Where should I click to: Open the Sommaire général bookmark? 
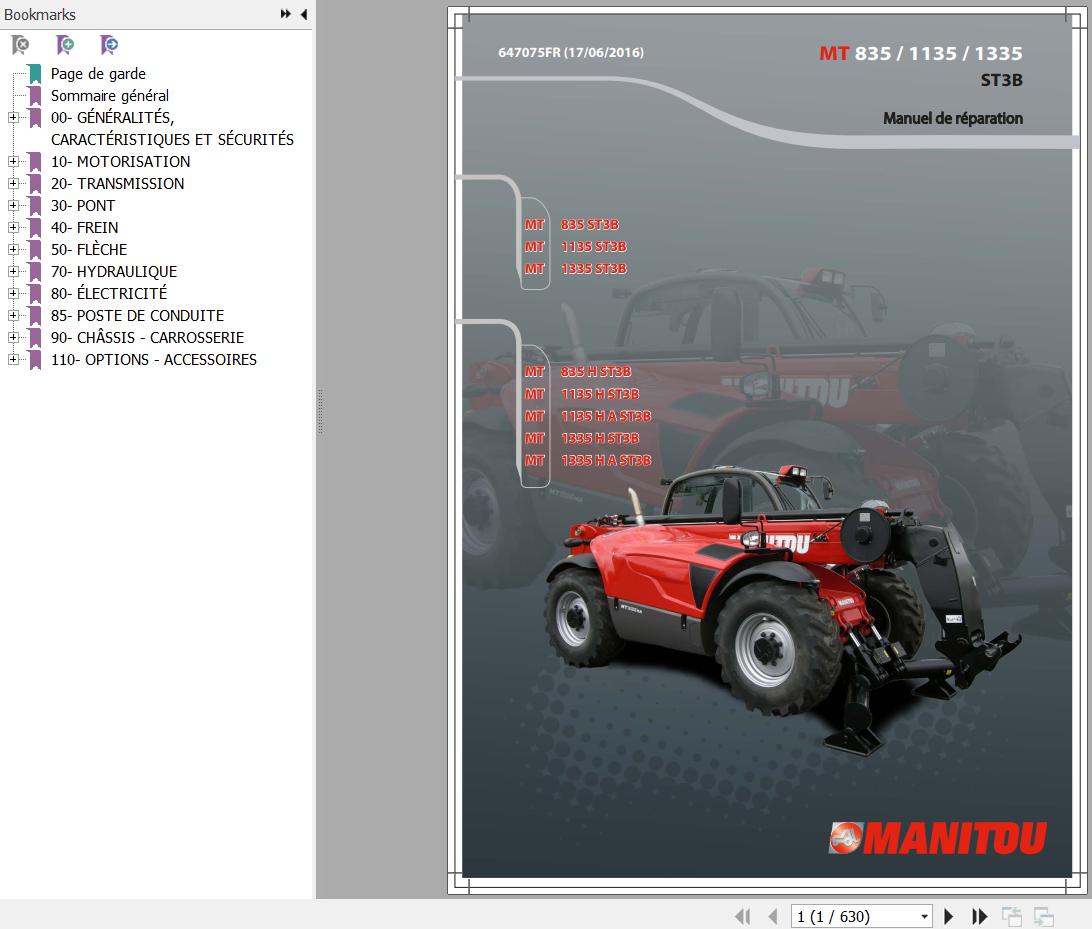tap(110, 95)
